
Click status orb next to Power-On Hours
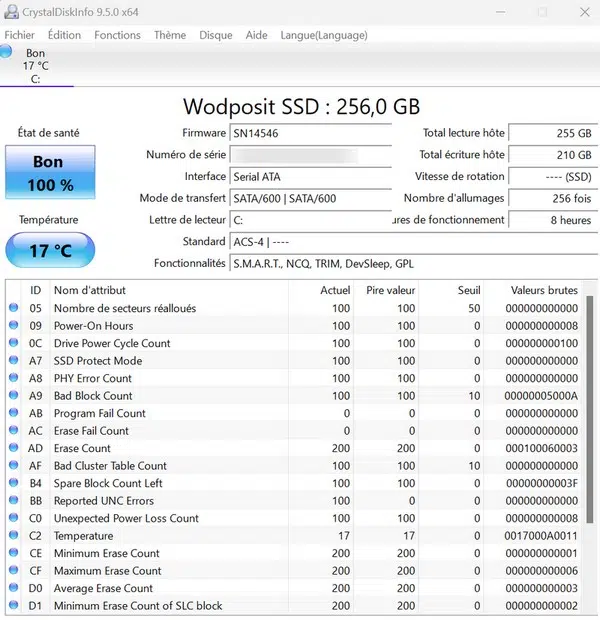(13, 326)
